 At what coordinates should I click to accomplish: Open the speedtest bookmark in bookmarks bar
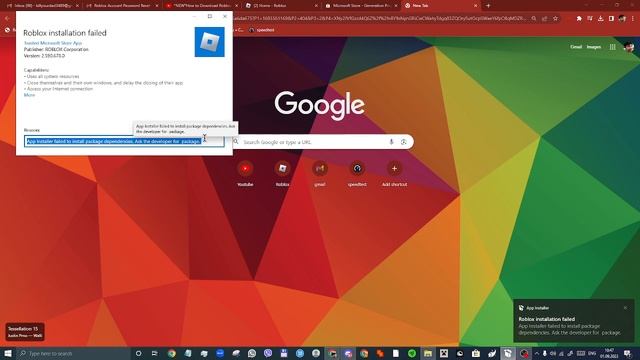pos(262,30)
